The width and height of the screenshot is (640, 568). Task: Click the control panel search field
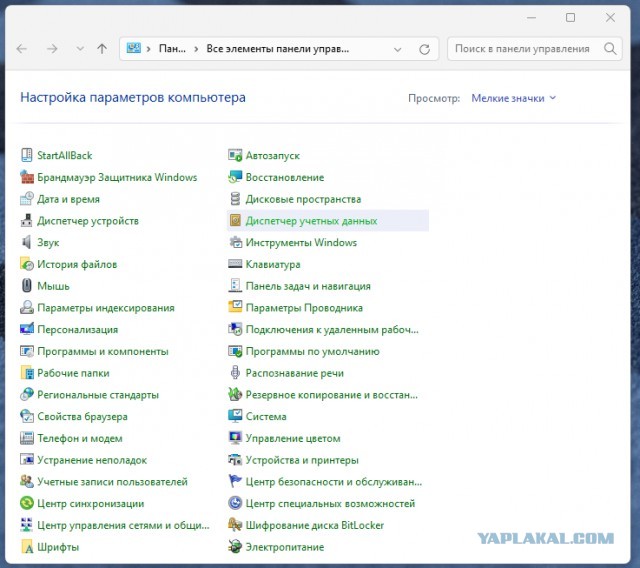[x=535, y=49]
